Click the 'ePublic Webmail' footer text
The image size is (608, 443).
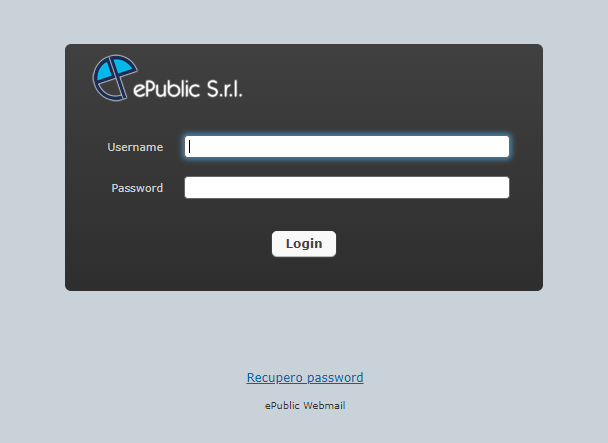click(305, 406)
